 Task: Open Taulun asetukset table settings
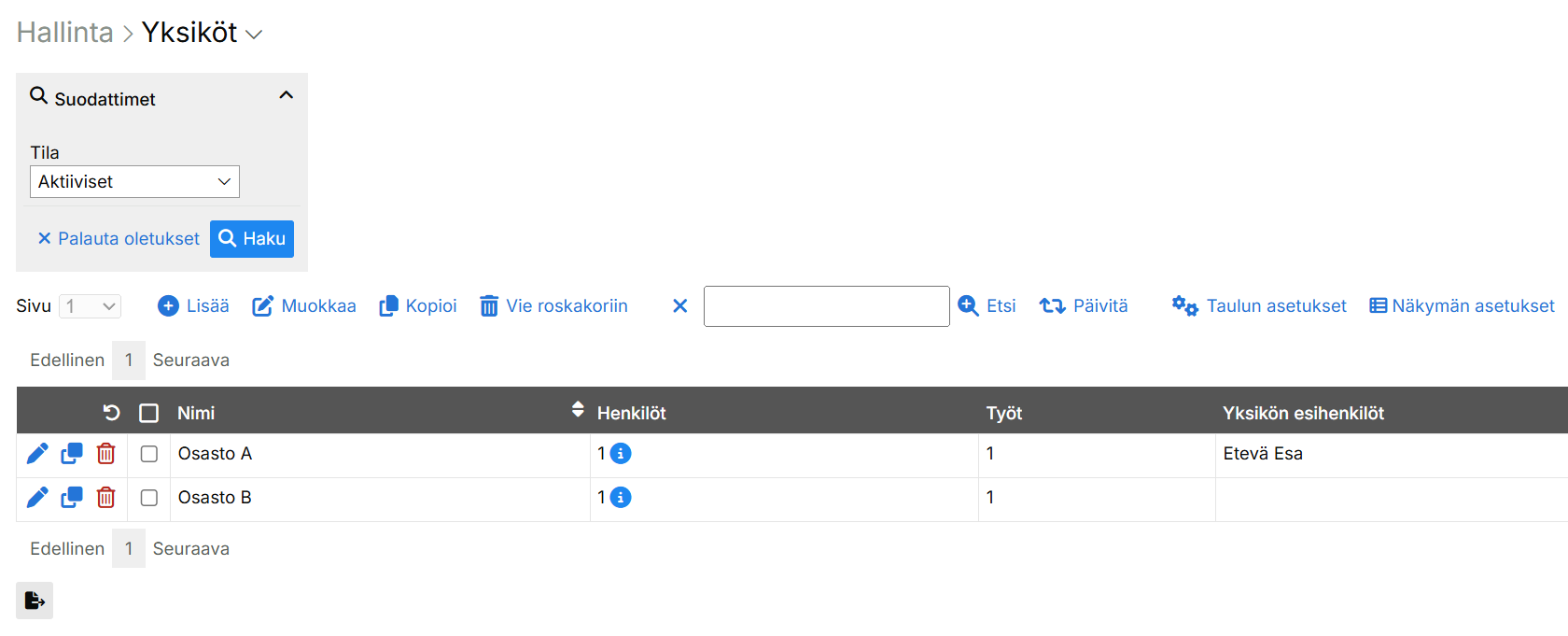click(1260, 306)
